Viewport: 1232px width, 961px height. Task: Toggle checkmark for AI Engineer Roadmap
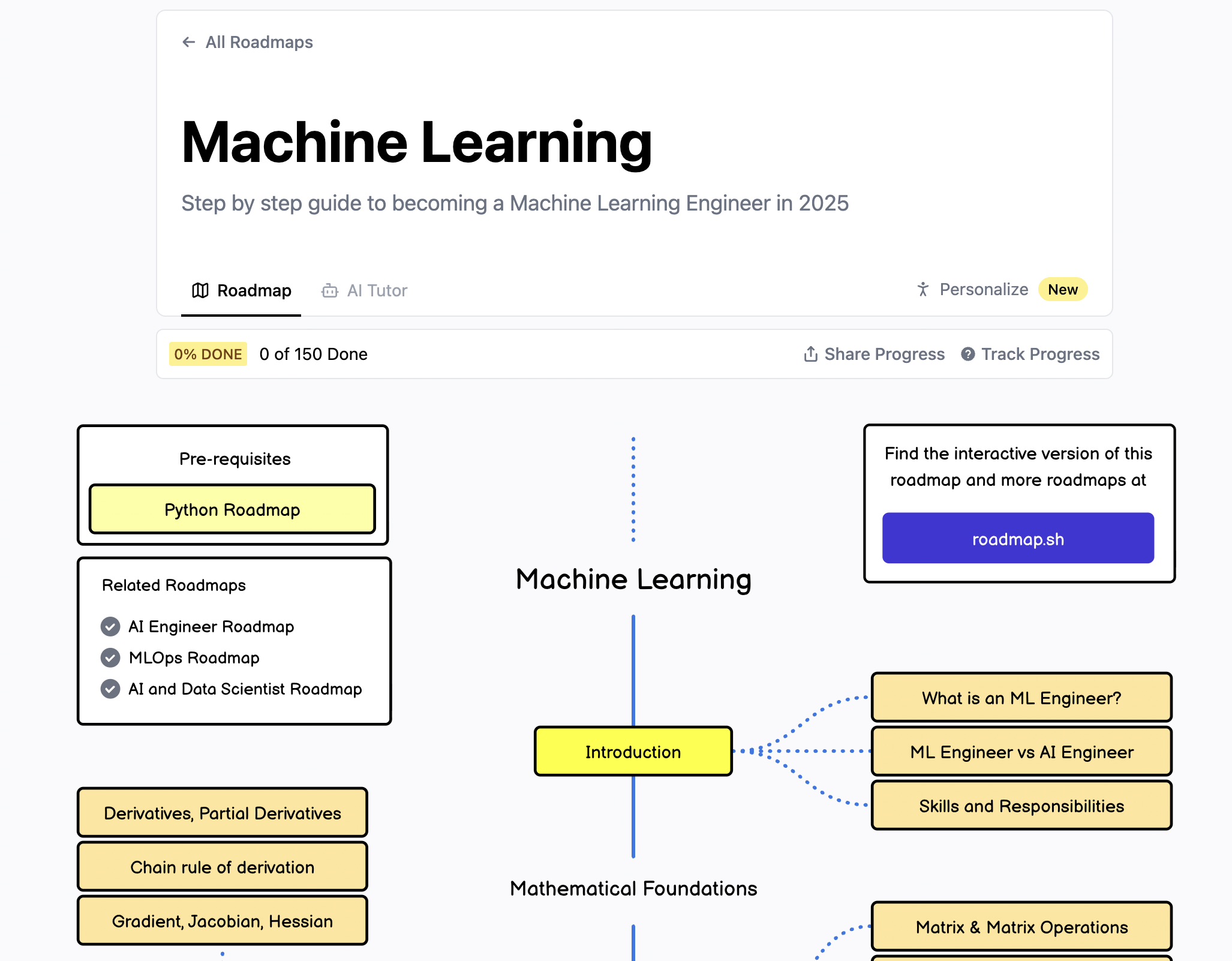coord(110,627)
